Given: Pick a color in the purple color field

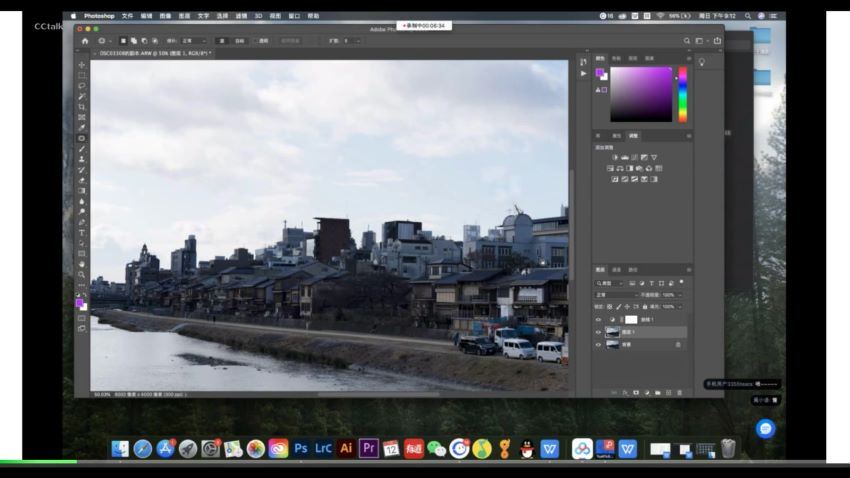Looking at the screenshot, I should tap(641, 94).
